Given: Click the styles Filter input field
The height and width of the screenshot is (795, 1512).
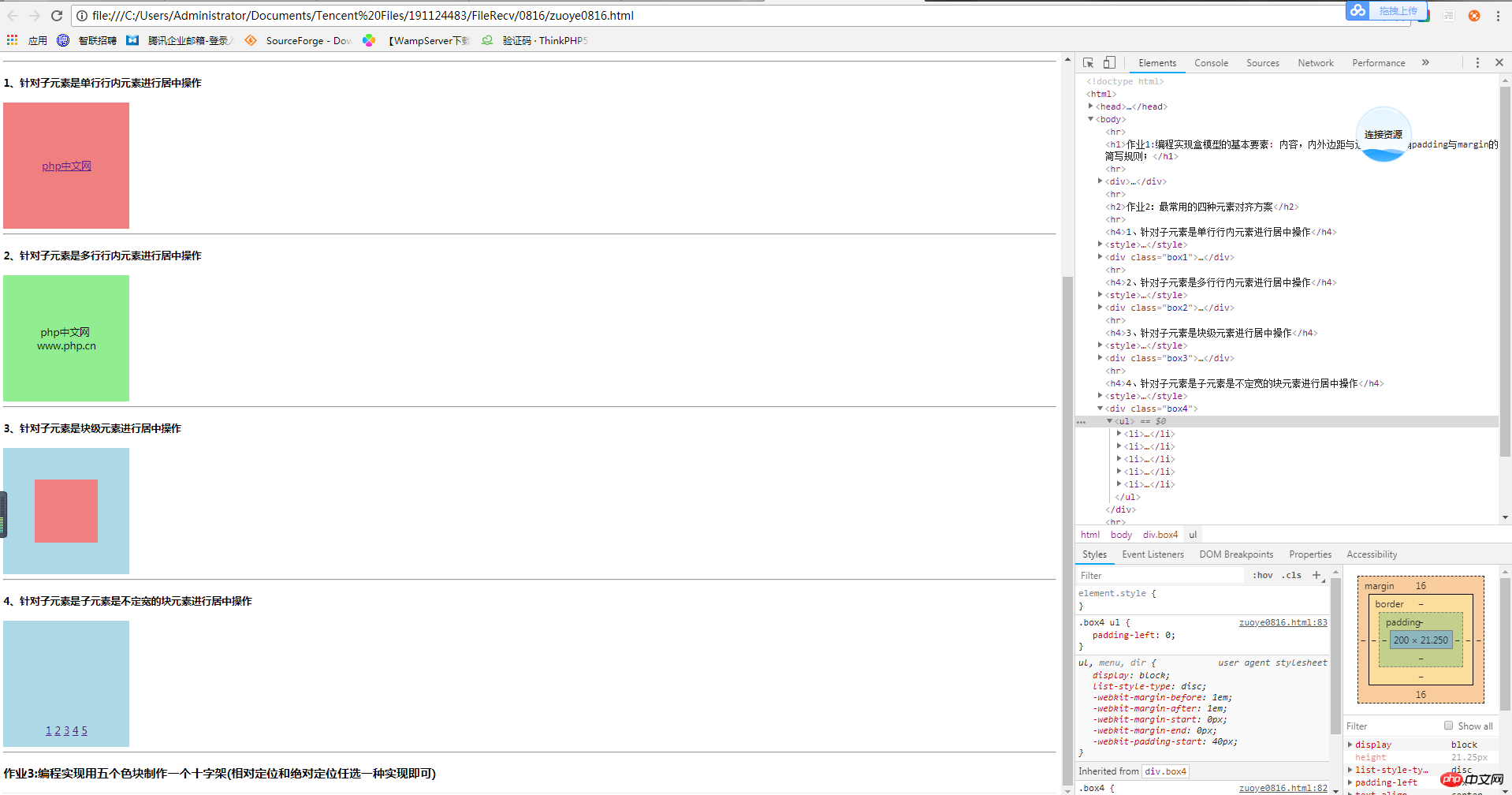Looking at the screenshot, I should (x=1160, y=575).
